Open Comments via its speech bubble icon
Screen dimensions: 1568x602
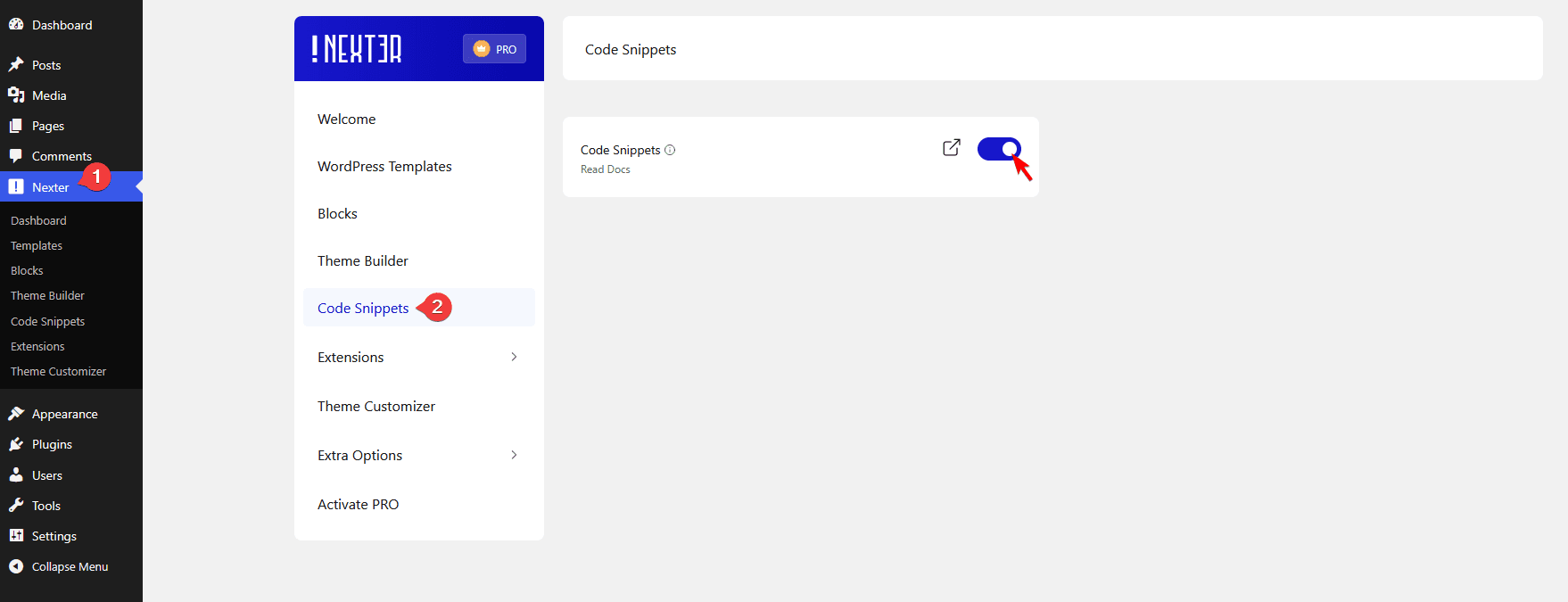pos(16,155)
